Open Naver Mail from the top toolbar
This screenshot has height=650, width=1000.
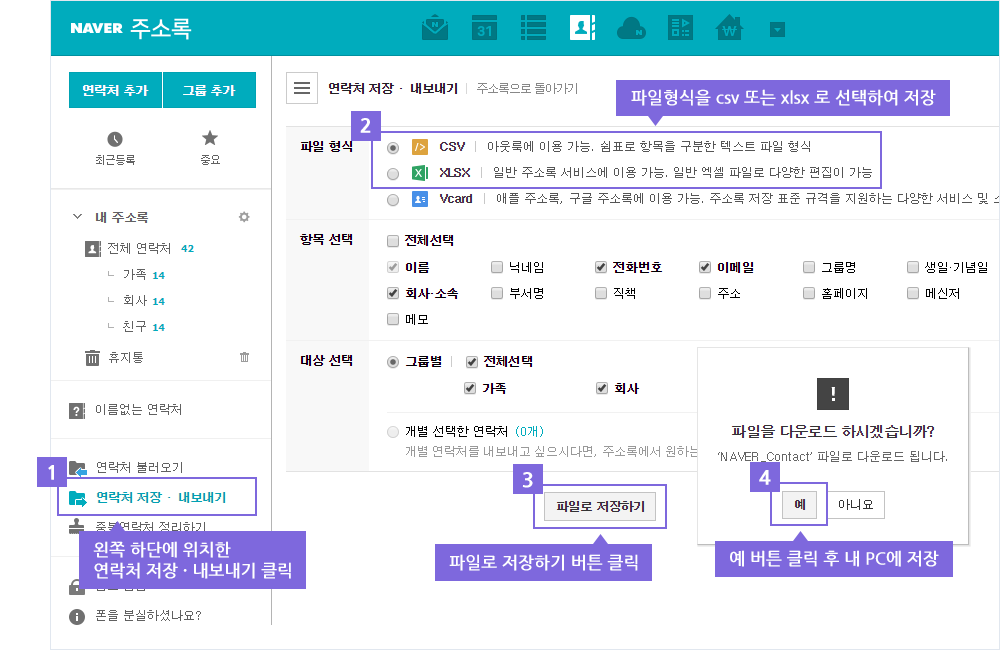pyautogui.click(x=434, y=29)
